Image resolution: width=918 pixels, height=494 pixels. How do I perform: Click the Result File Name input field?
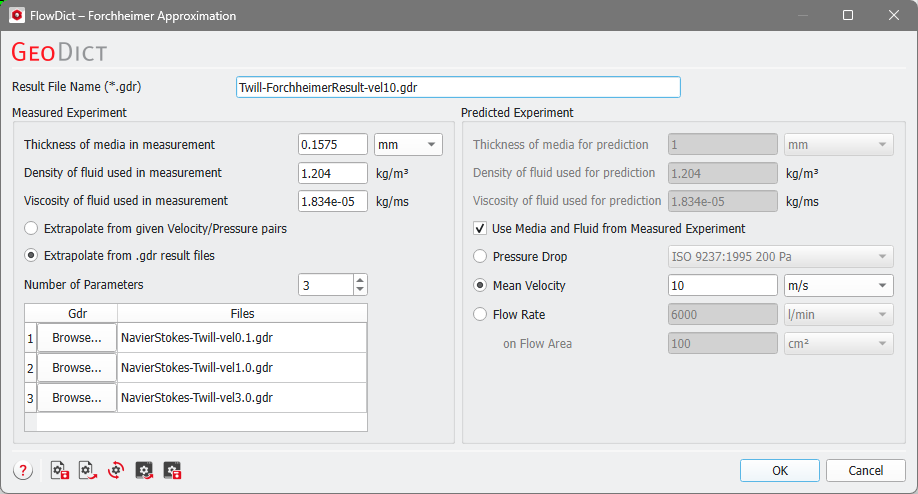[458, 87]
